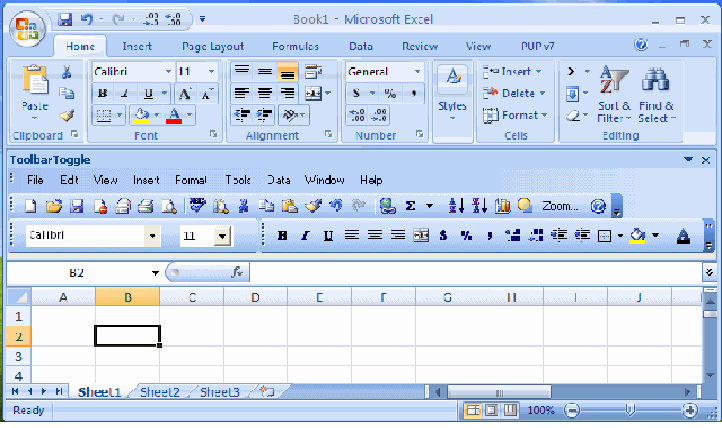
Task: Apply red font color in ribbon Font group
Action: pyautogui.click(x=174, y=115)
